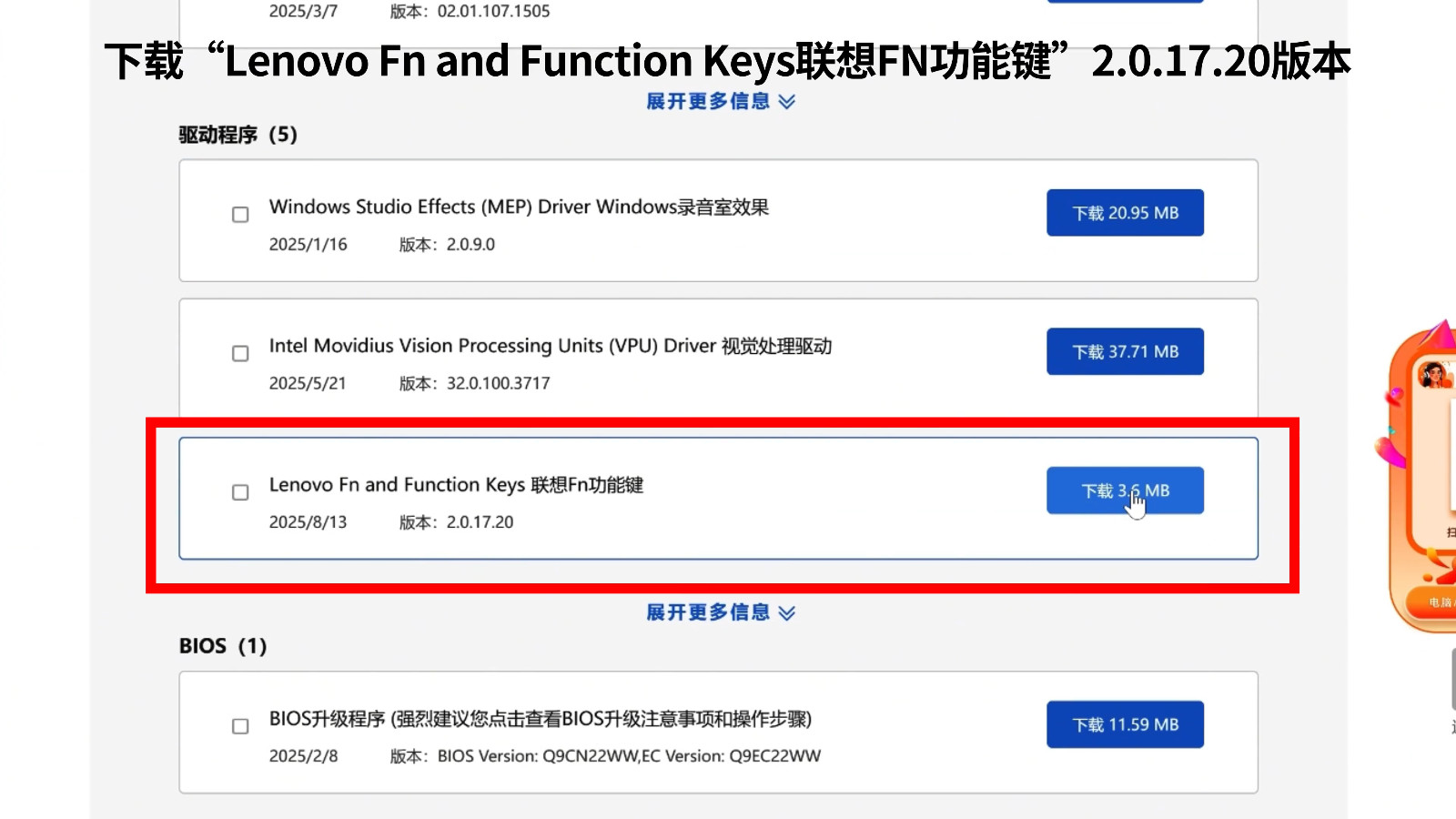This screenshot has width=1456, height=819.
Task: Open the Windows Studio Effects driver title
Action: point(519,207)
